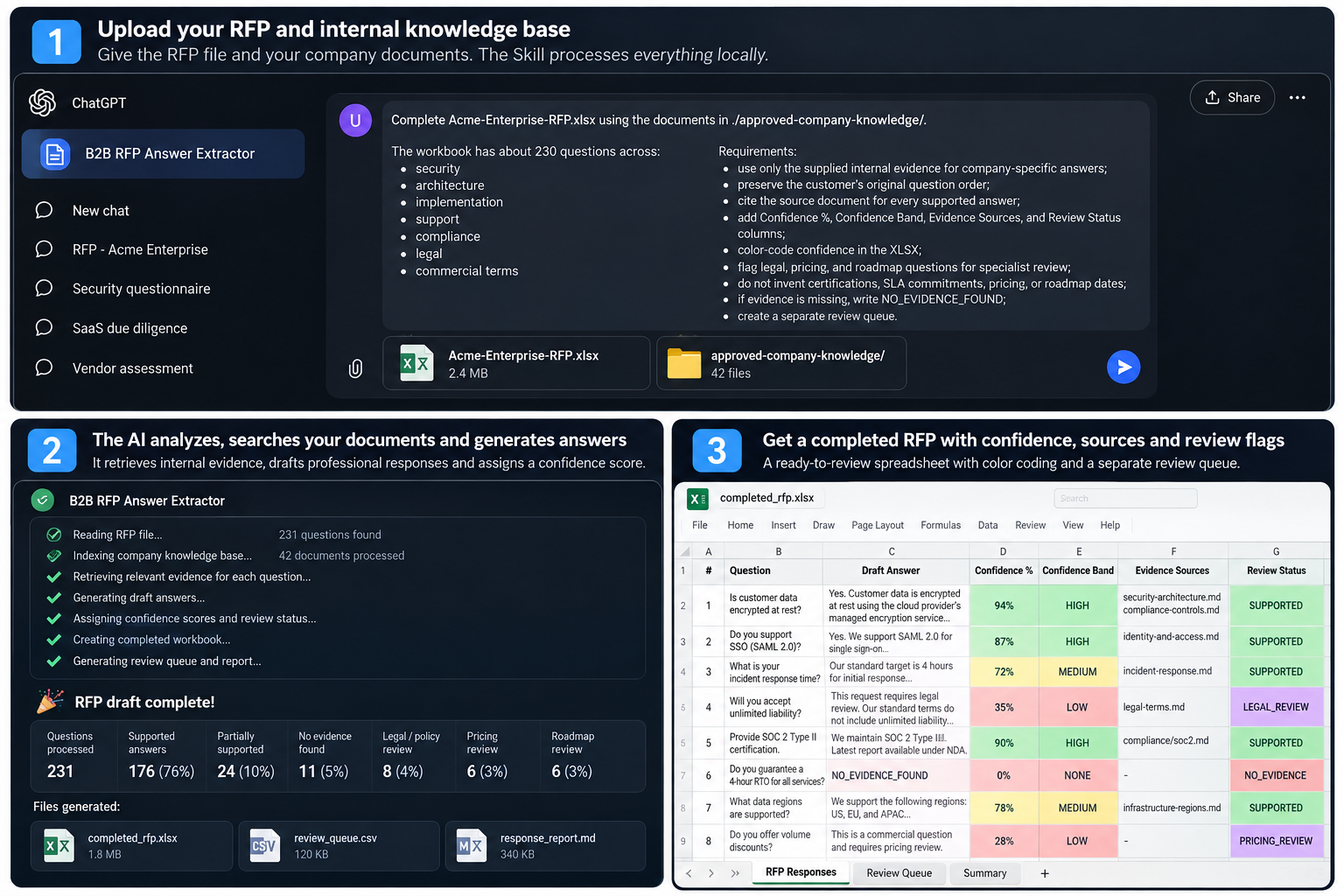The height and width of the screenshot is (896, 1344).
Task: Click the document icon beside B2B RFP Answer Extractor
Action: [55, 154]
